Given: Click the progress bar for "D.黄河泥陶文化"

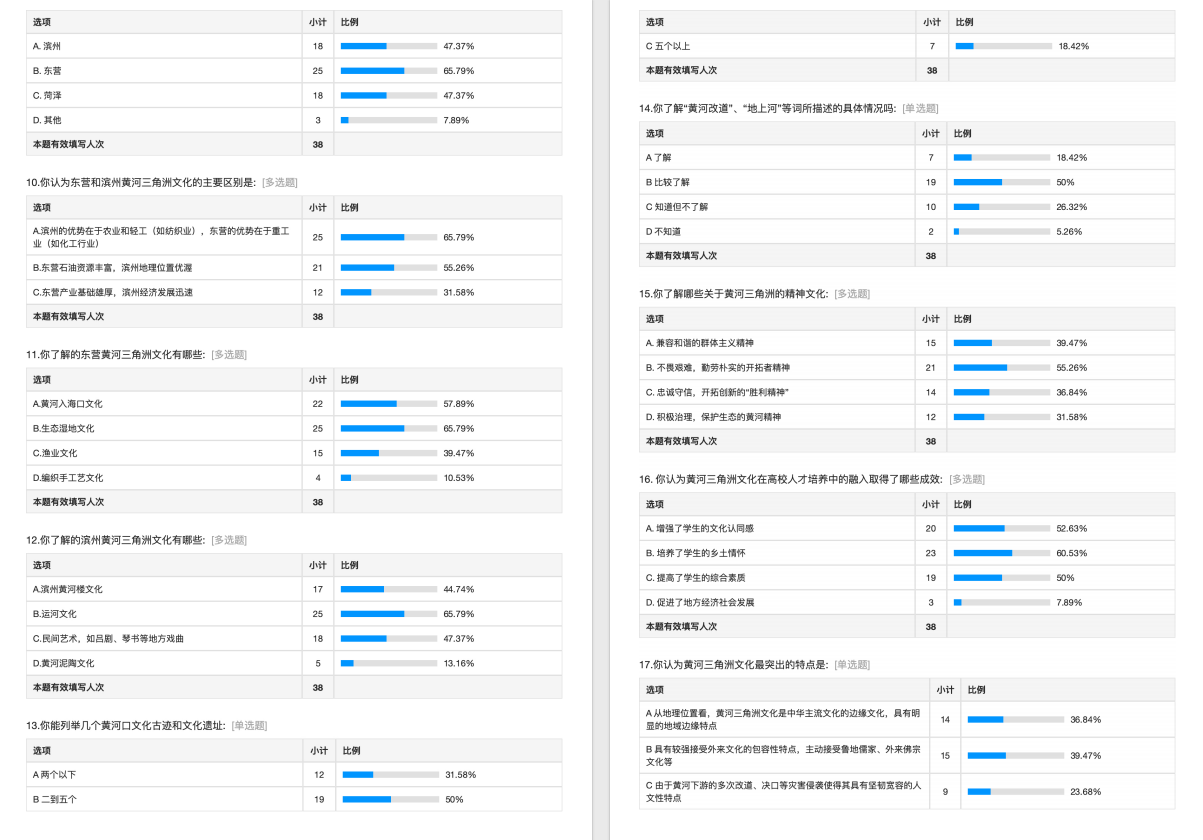Looking at the screenshot, I should pyautogui.click(x=388, y=663).
